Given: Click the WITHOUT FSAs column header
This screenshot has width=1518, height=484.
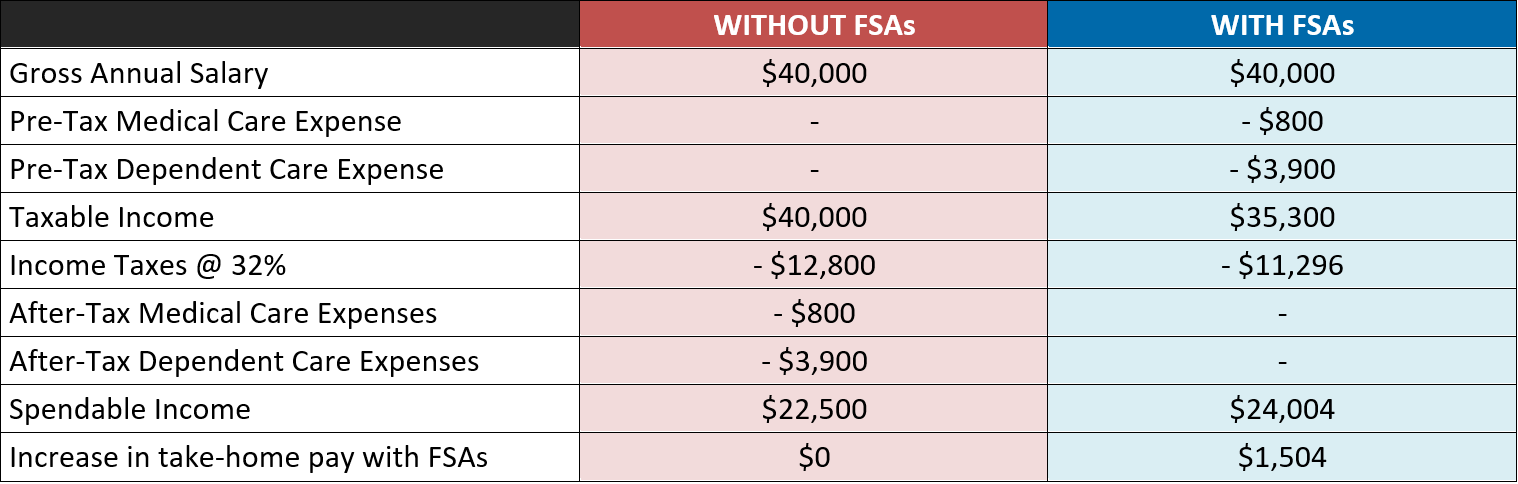Looking at the screenshot, I should click(814, 25).
